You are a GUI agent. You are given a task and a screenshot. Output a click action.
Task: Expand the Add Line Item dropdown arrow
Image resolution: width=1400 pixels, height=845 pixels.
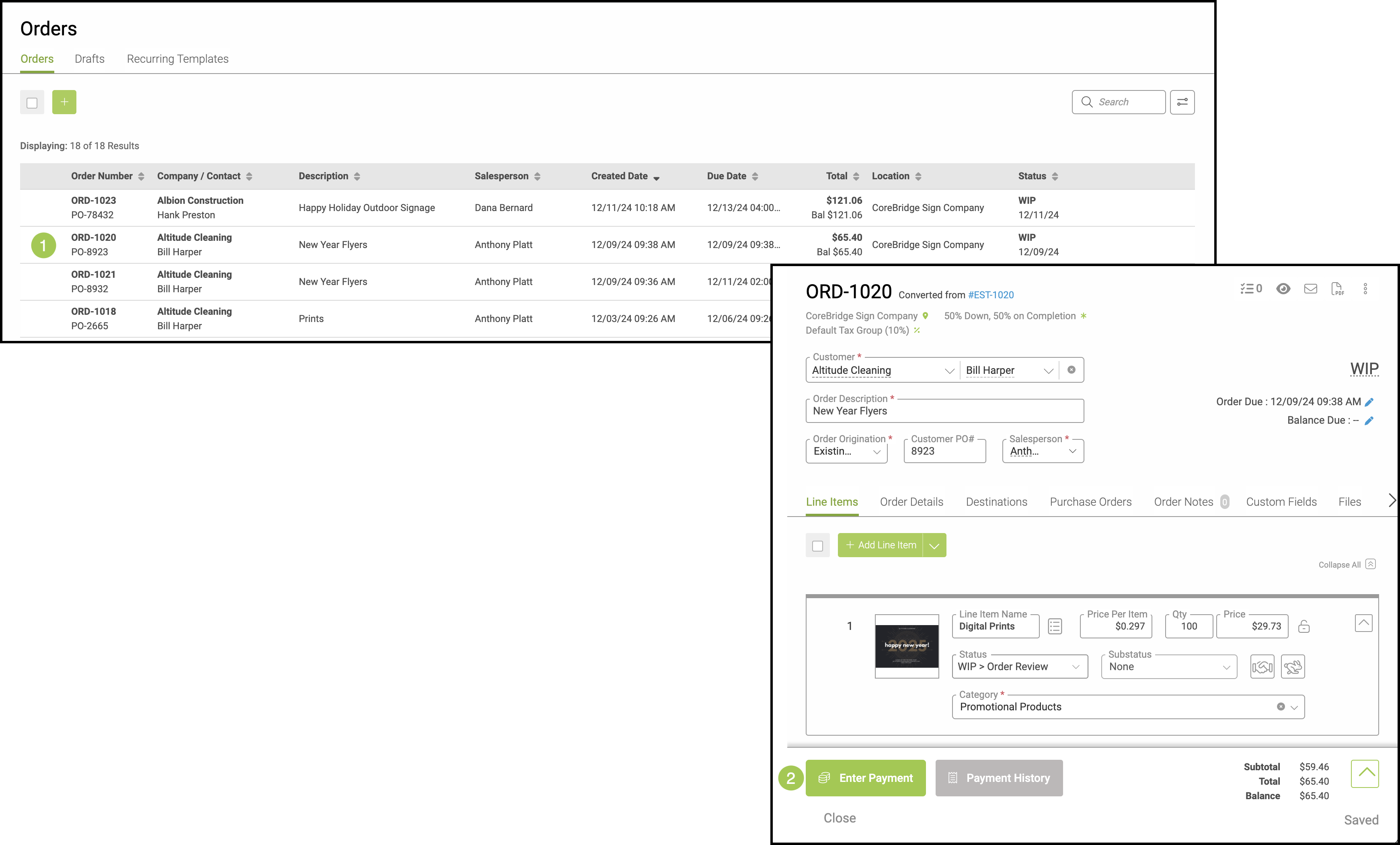[934, 546]
